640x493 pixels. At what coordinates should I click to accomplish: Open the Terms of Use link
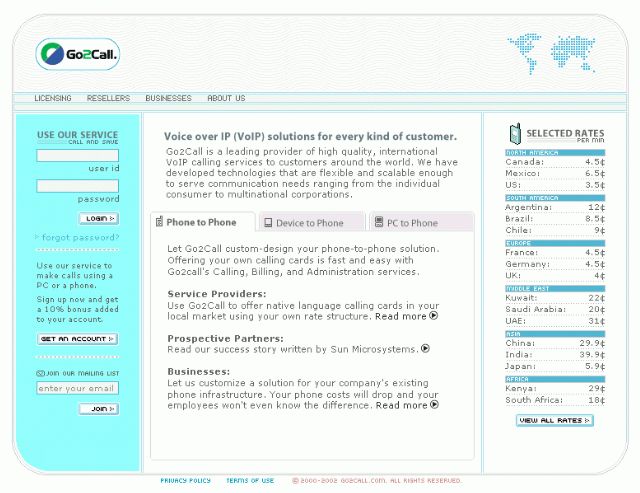pos(250,481)
